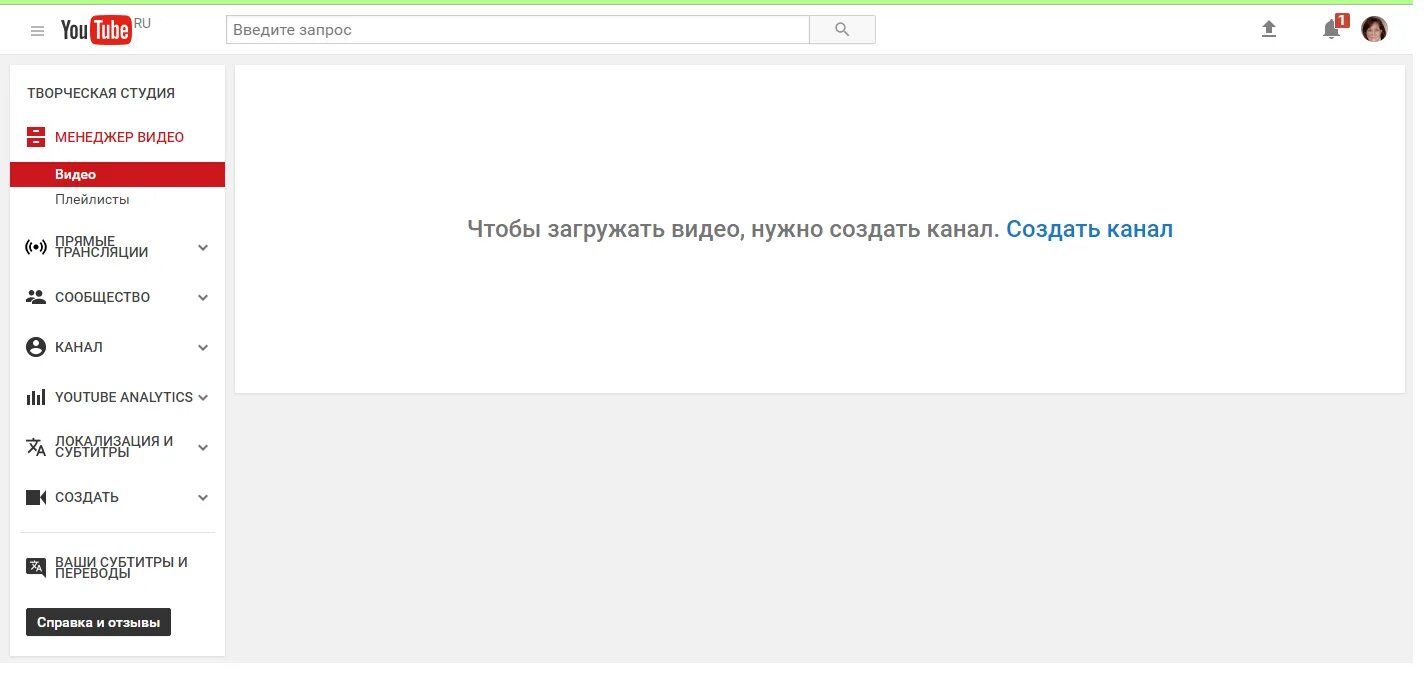This screenshot has width=1424, height=688.
Task: Click the Сообщество people icon
Action: click(x=36, y=297)
